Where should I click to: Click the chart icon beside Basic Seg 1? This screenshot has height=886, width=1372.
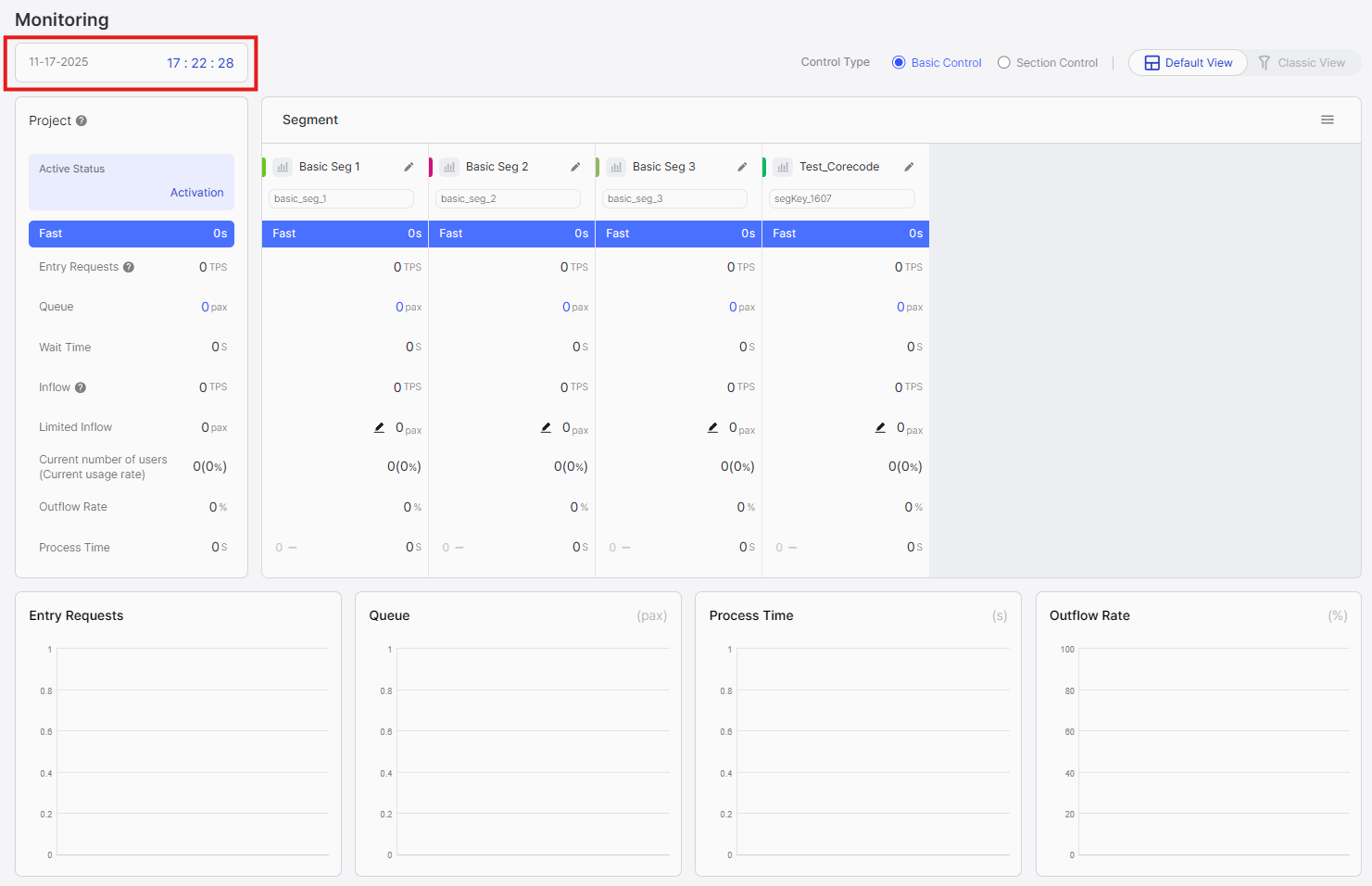coord(283,167)
